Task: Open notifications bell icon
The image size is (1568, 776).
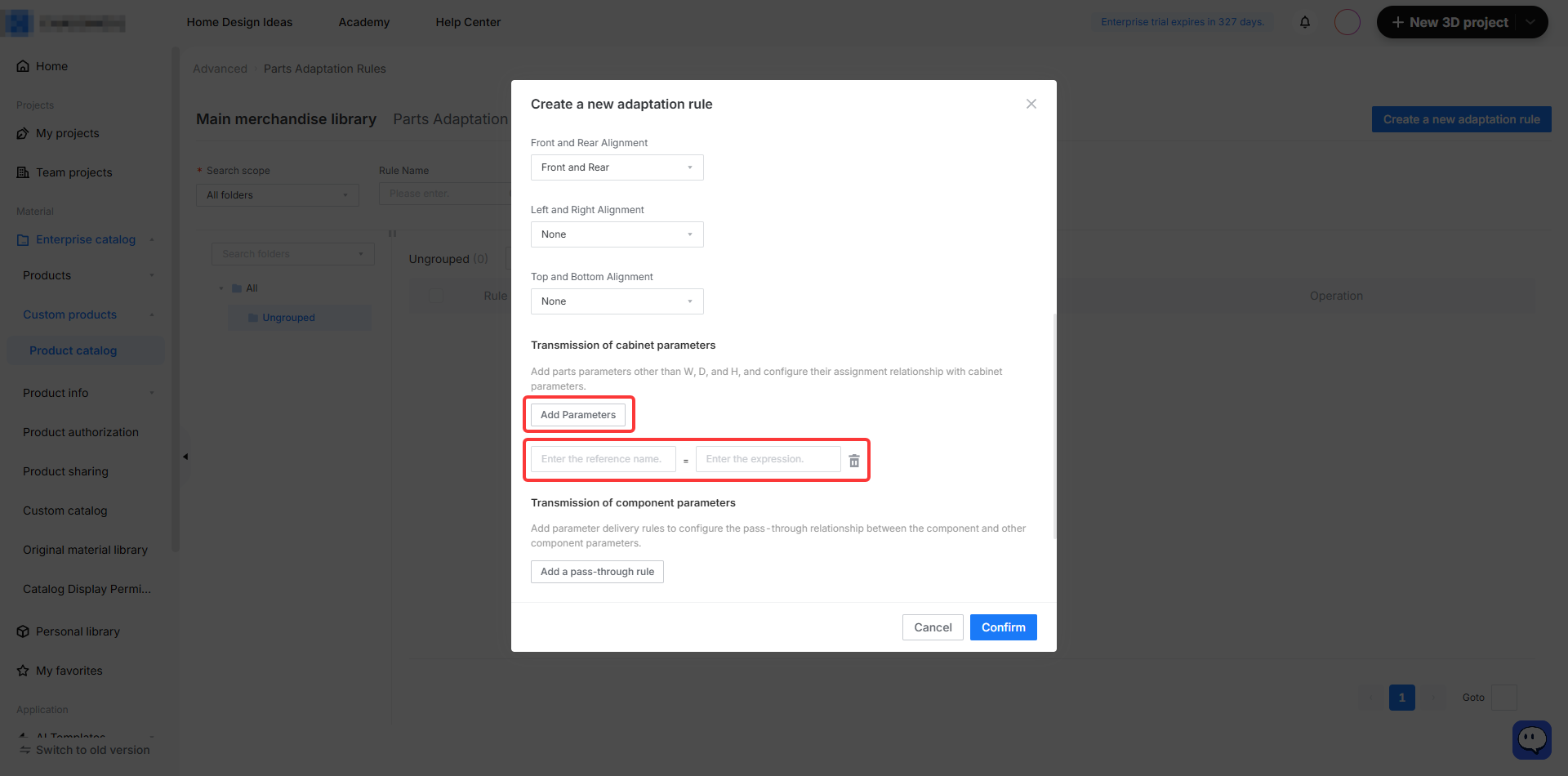Action: (1305, 22)
